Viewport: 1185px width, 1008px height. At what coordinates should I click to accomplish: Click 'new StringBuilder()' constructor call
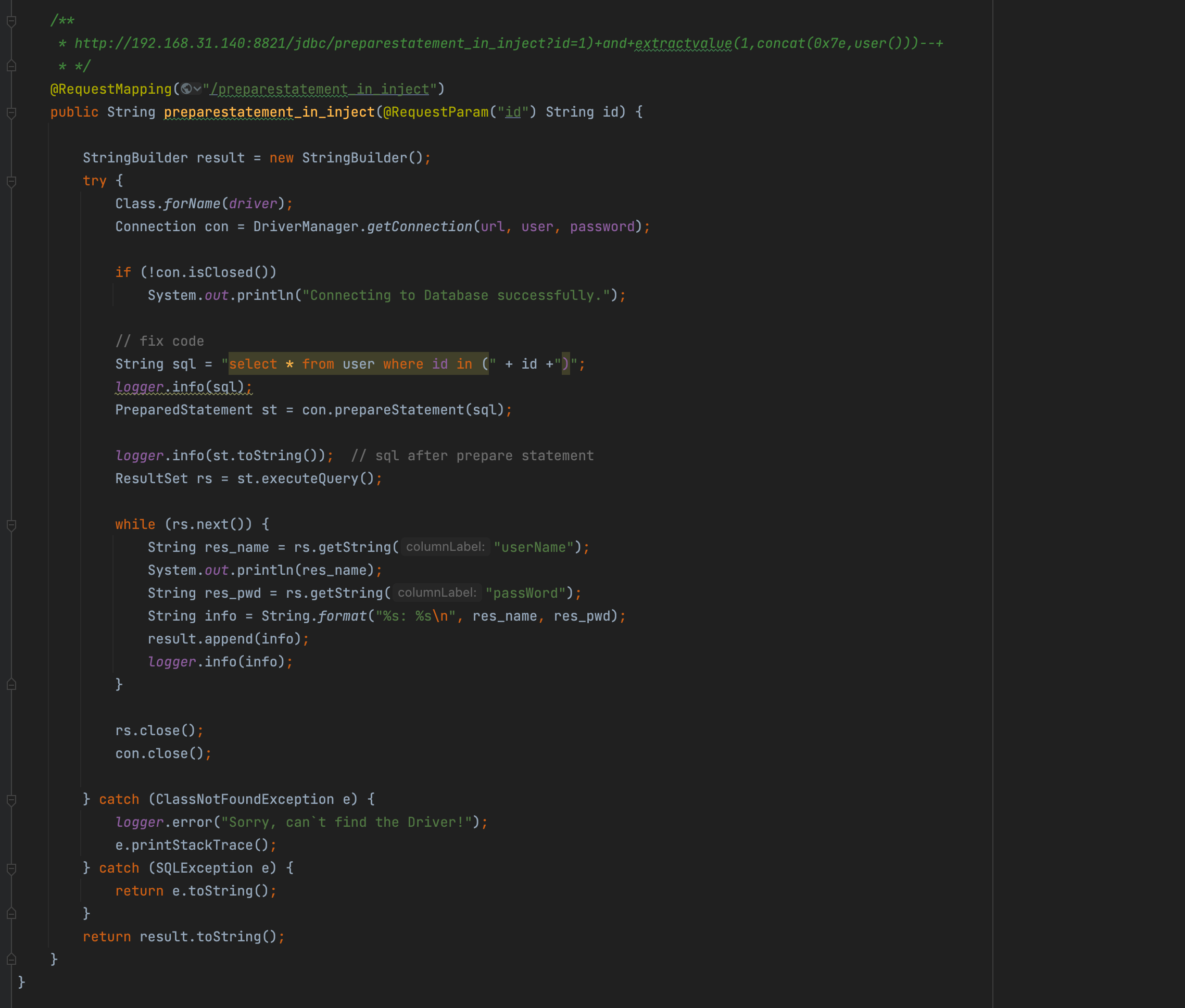point(346,158)
